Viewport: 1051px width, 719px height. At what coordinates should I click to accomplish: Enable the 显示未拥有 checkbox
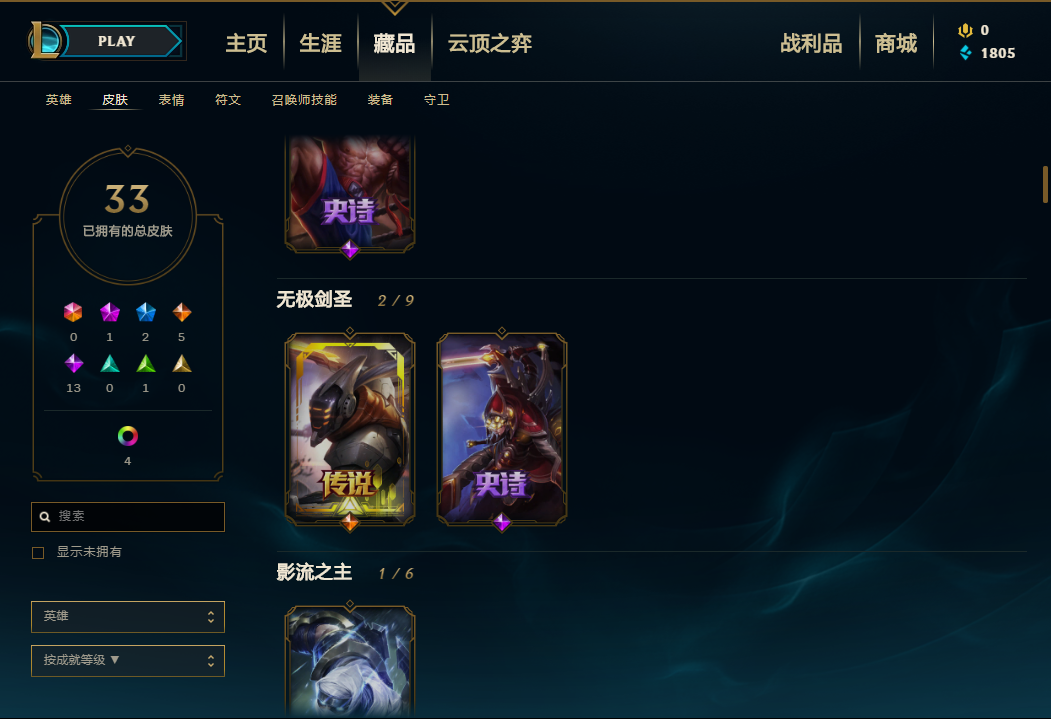[38, 553]
